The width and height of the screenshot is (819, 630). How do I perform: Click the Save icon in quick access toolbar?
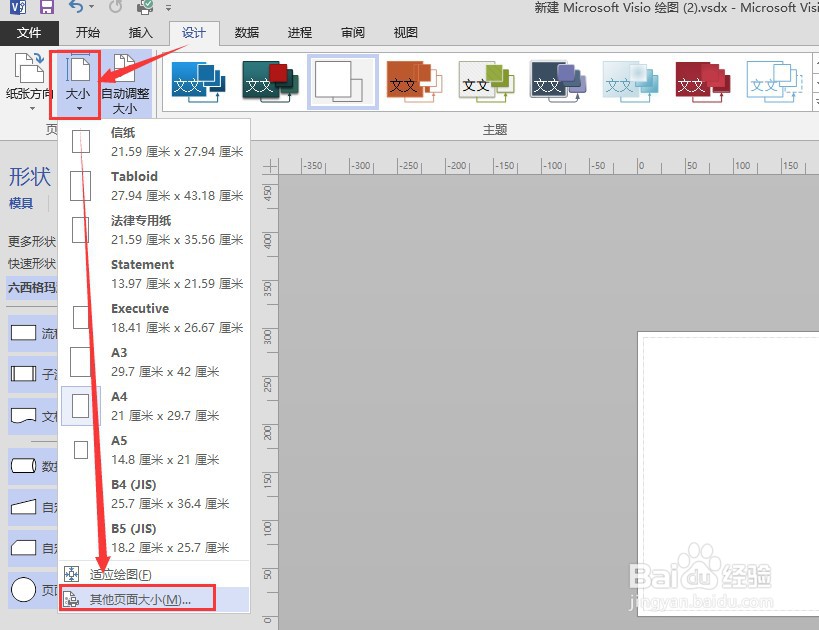(x=50, y=6)
